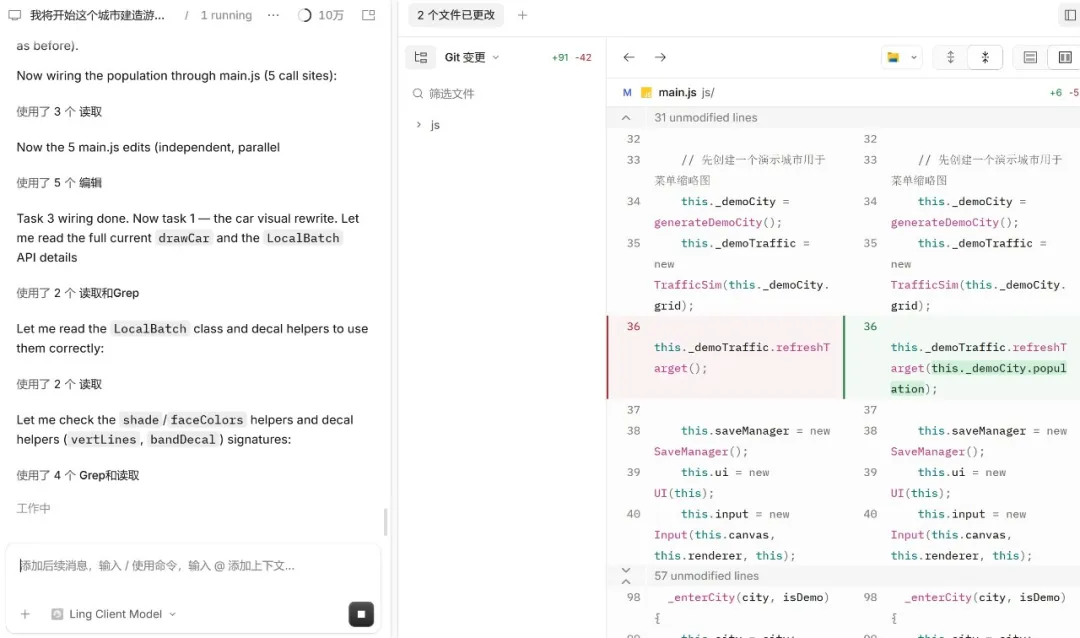Expand '使用了 3 个 读取' step

[59, 112]
